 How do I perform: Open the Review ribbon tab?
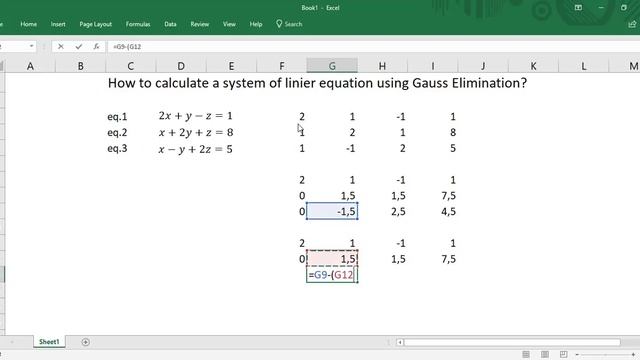tap(200, 24)
